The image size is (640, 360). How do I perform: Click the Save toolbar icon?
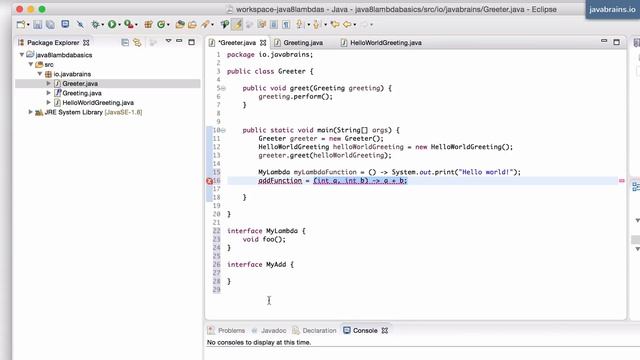click(x=38, y=24)
